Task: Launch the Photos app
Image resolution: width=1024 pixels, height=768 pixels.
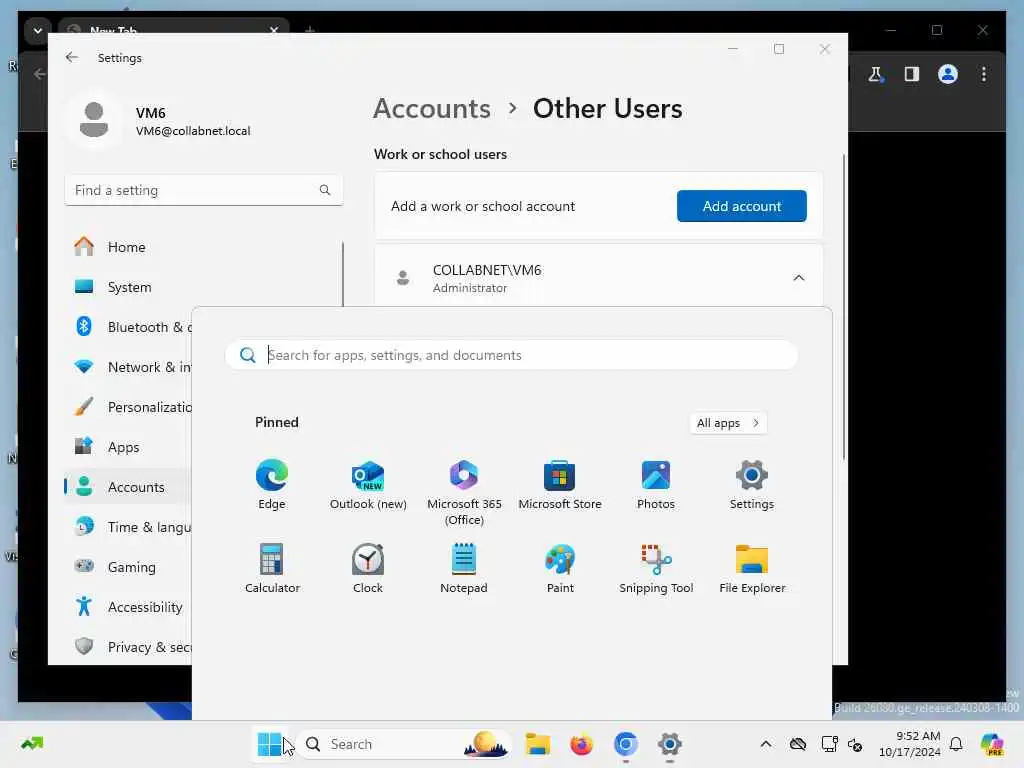Action: (x=656, y=485)
